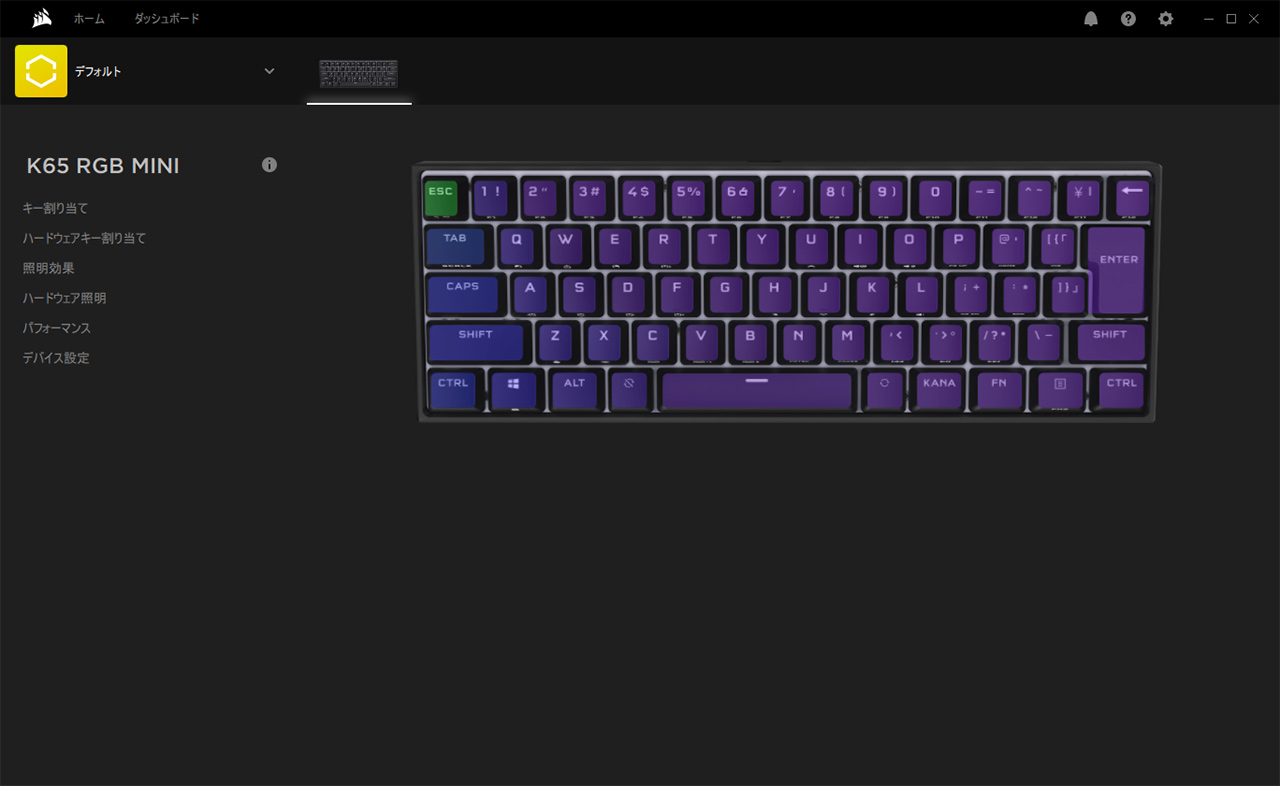The image size is (1280, 786).
Task: Open the ホーム tab
Action: tap(89, 19)
